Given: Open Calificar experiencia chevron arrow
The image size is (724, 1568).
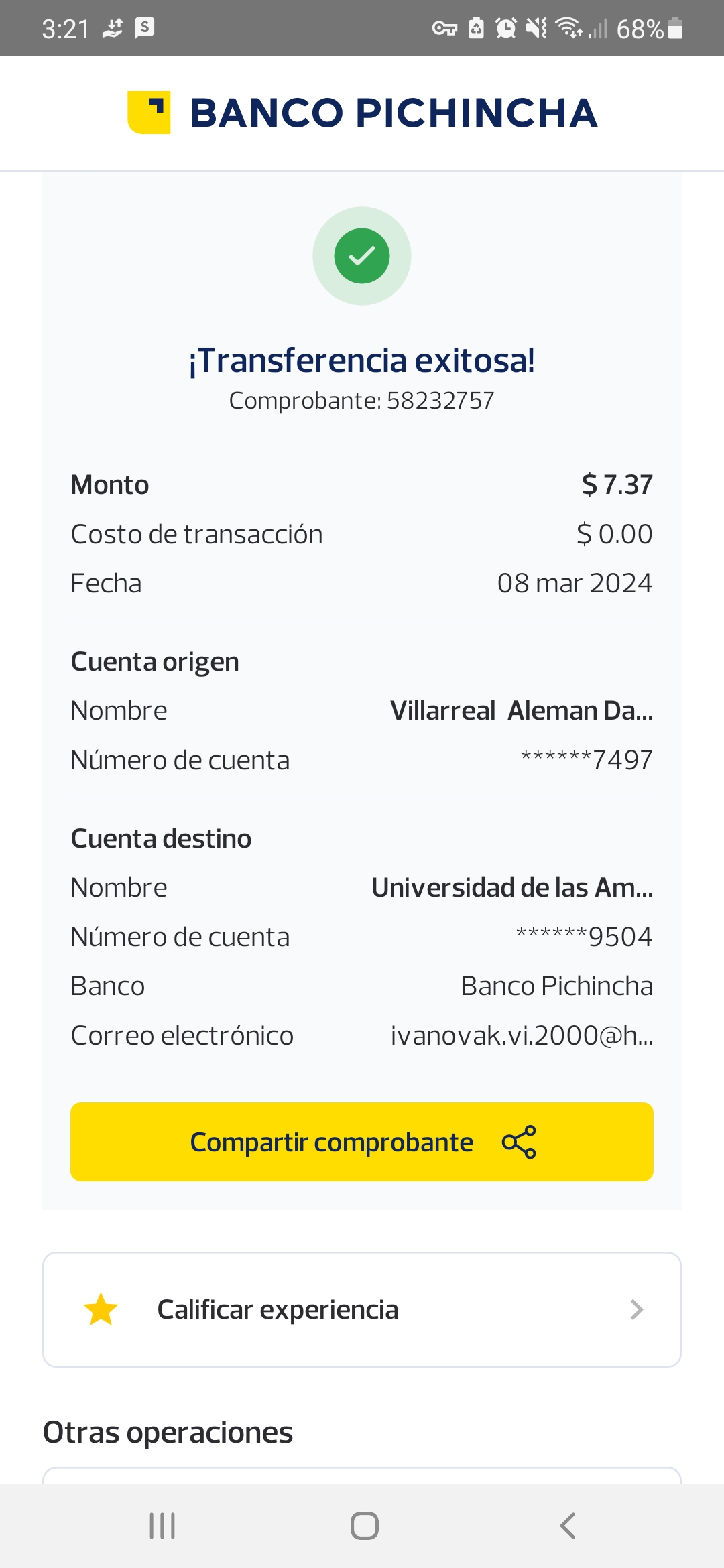Looking at the screenshot, I should coord(636,1309).
